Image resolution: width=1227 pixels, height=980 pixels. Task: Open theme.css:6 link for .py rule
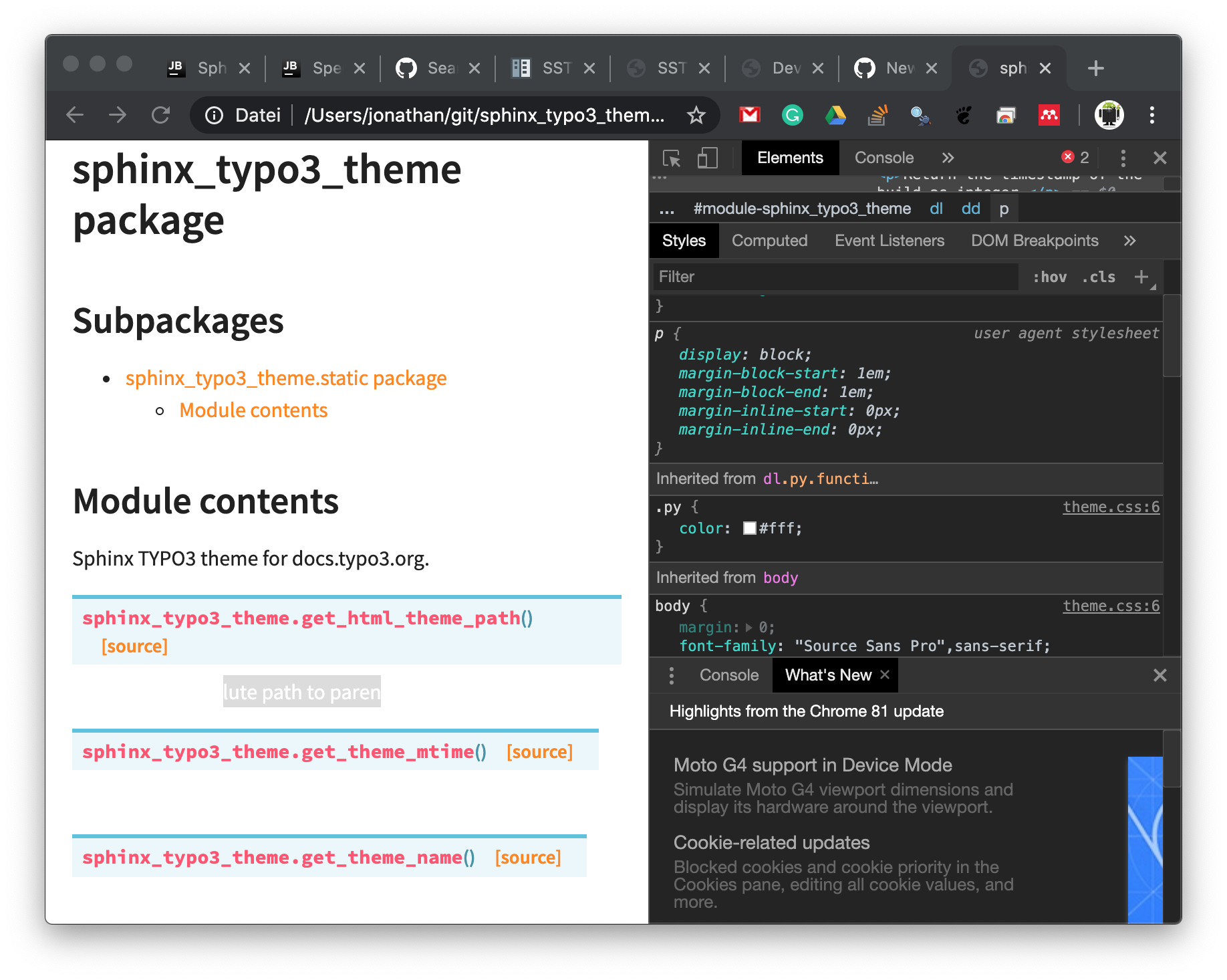tap(1111, 507)
